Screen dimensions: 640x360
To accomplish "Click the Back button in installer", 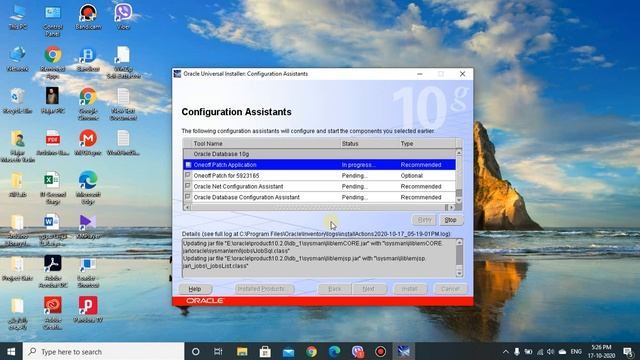I will click(x=335, y=289).
